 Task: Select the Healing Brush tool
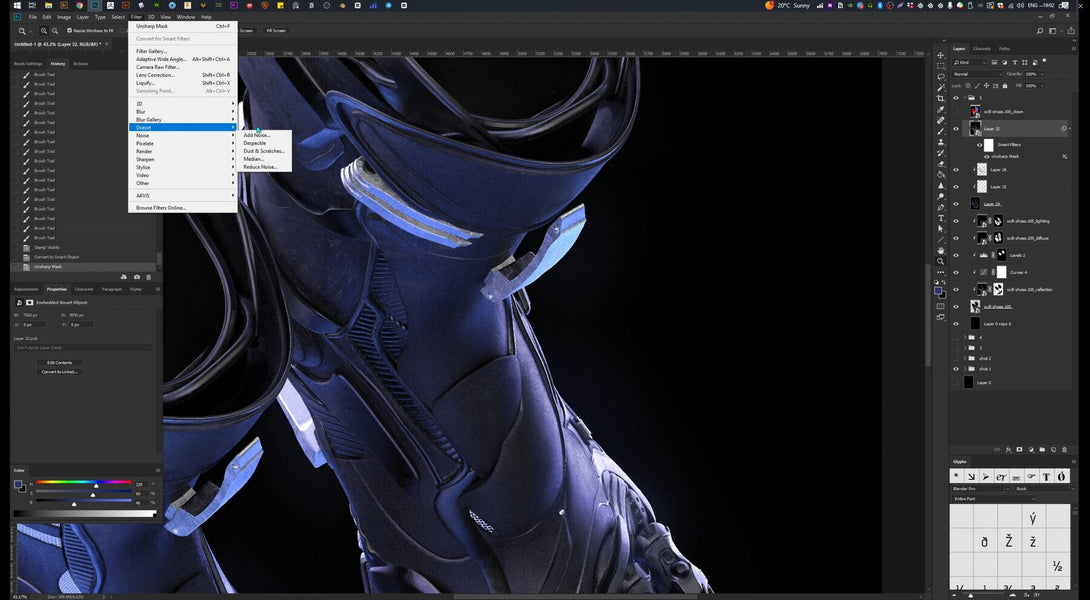point(941,120)
